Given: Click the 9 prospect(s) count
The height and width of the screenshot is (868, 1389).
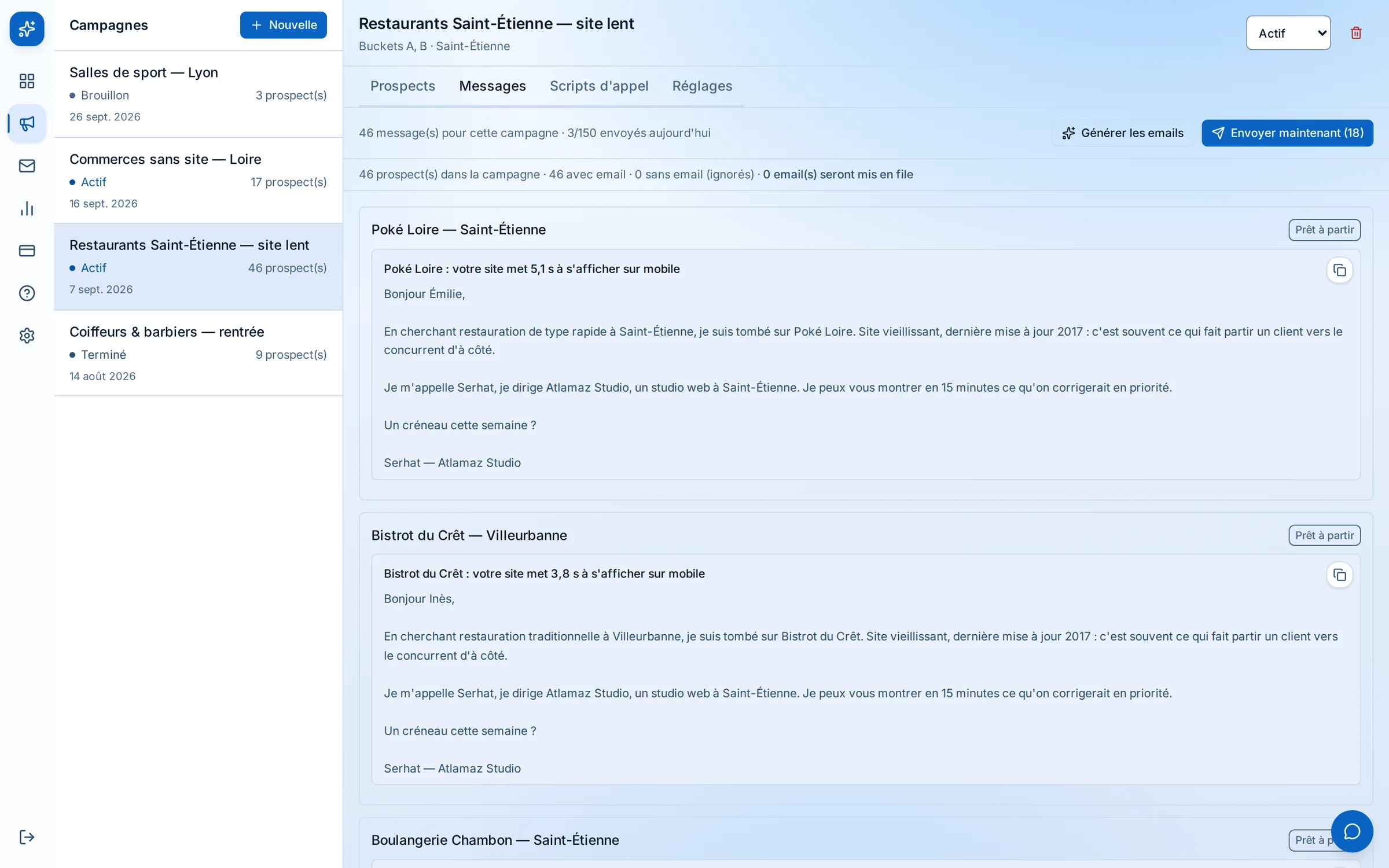Looking at the screenshot, I should point(291,355).
